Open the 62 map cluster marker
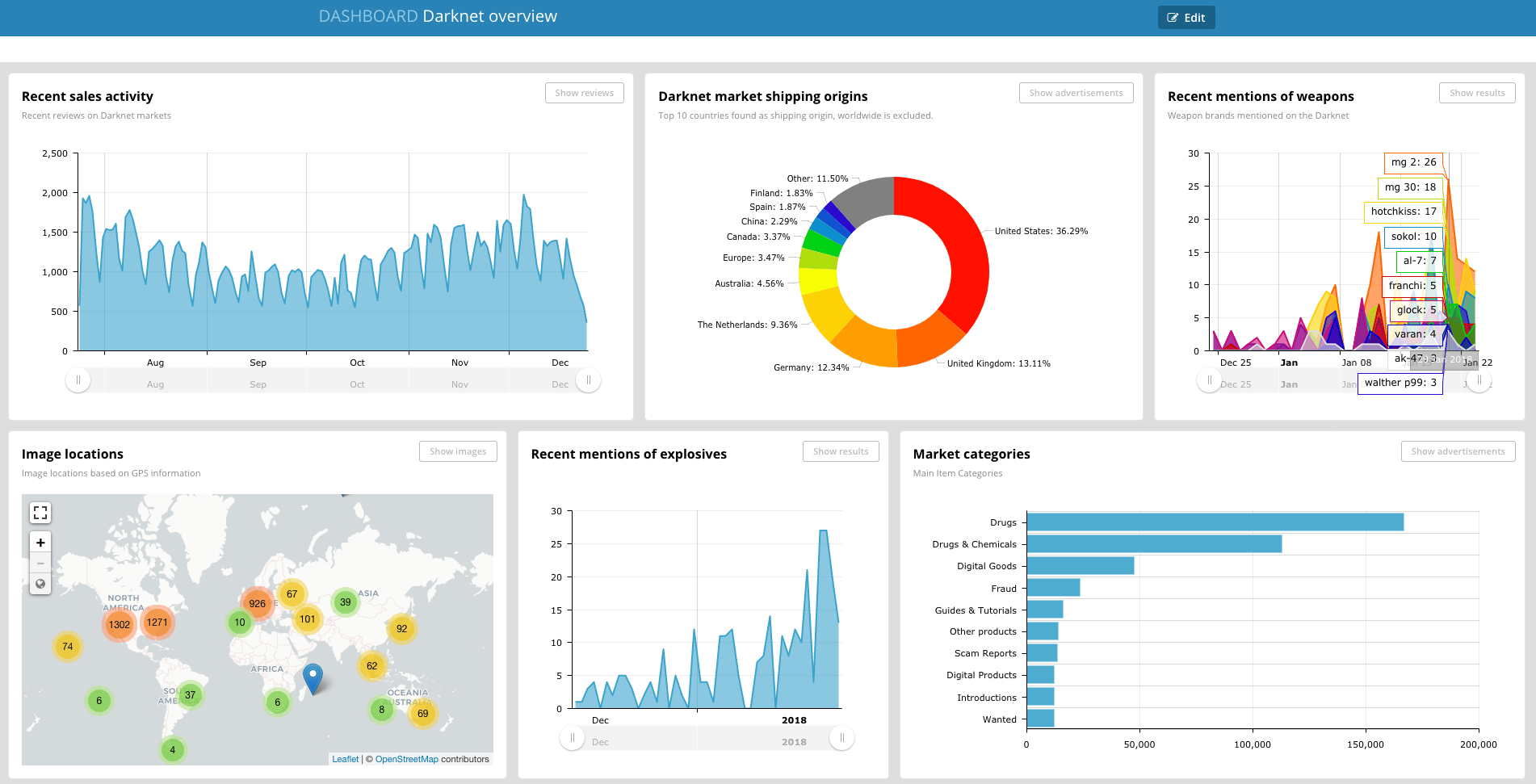The width and height of the screenshot is (1536, 784). (372, 665)
